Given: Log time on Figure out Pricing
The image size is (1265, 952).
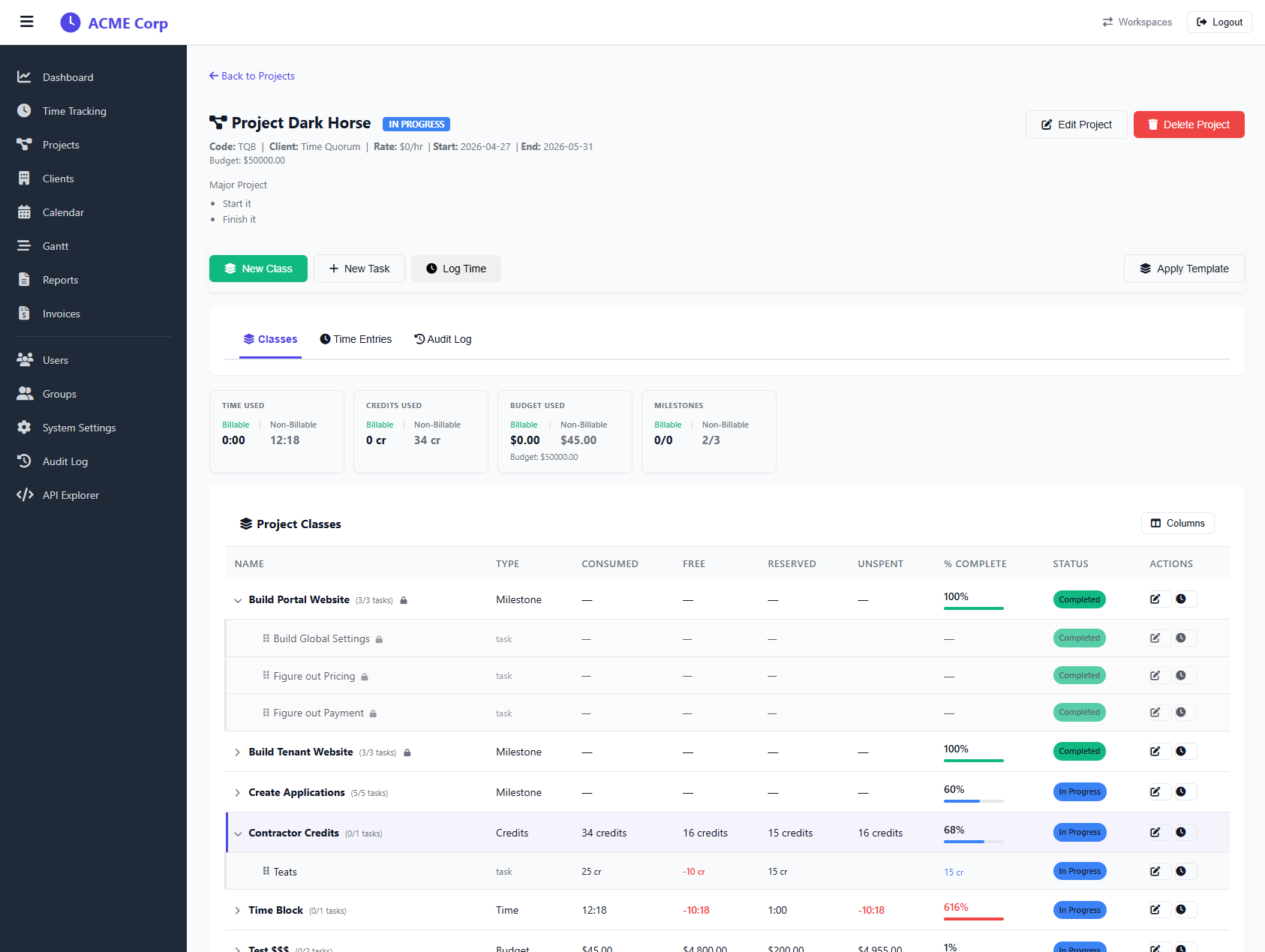Looking at the screenshot, I should tap(1181, 676).
